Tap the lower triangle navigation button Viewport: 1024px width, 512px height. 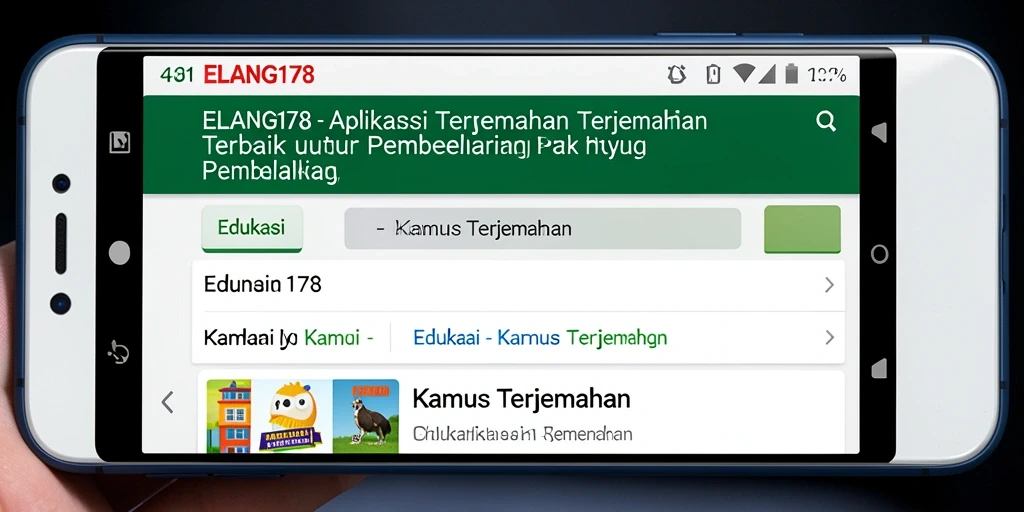coord(879,368)
